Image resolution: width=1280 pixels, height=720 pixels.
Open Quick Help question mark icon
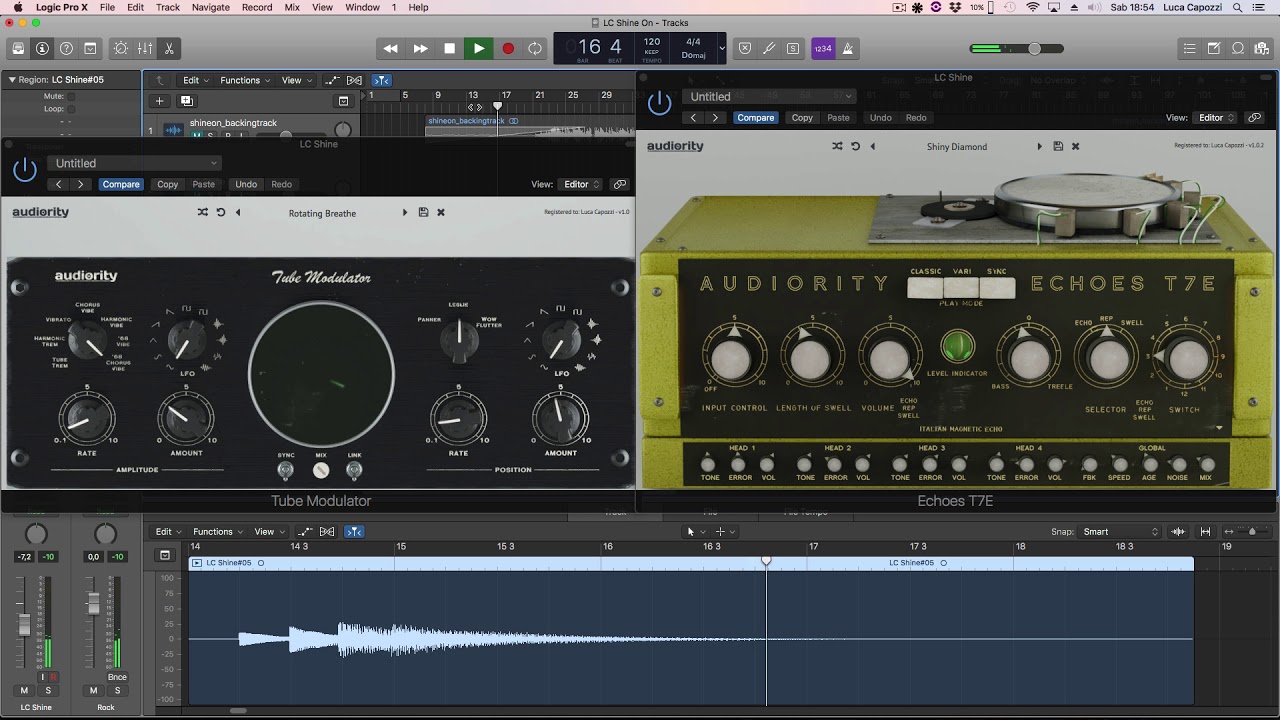(x=66, y=48)
